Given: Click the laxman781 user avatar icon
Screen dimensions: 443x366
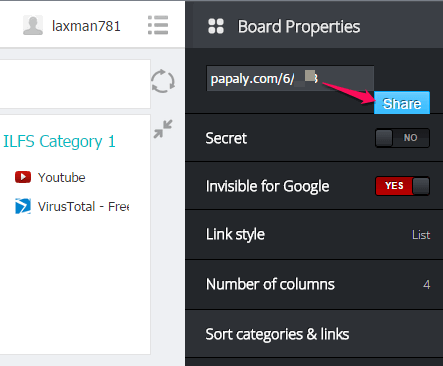Looking at the screenshot, I should coord(33,25).
